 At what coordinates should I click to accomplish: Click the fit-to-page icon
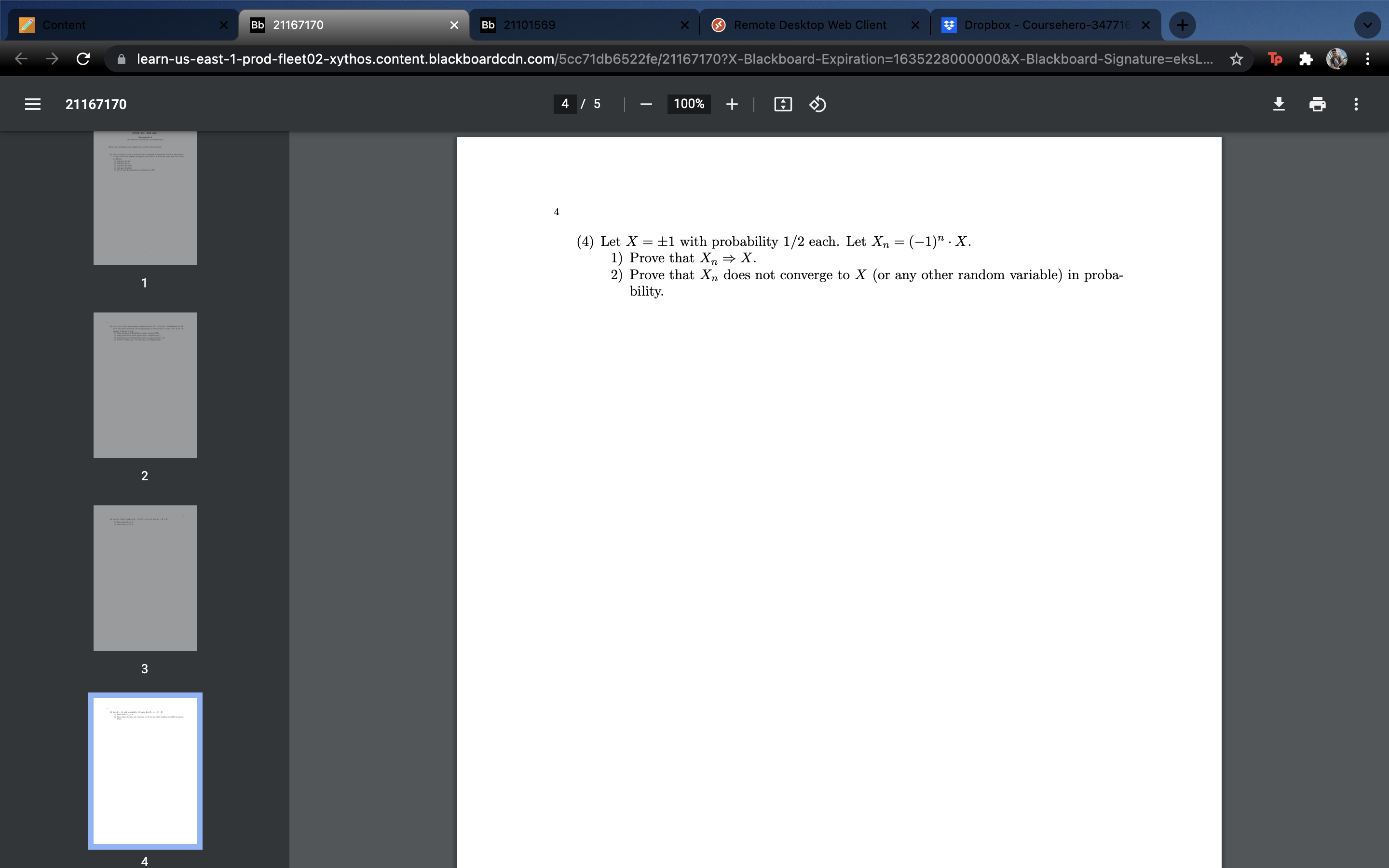782,104
